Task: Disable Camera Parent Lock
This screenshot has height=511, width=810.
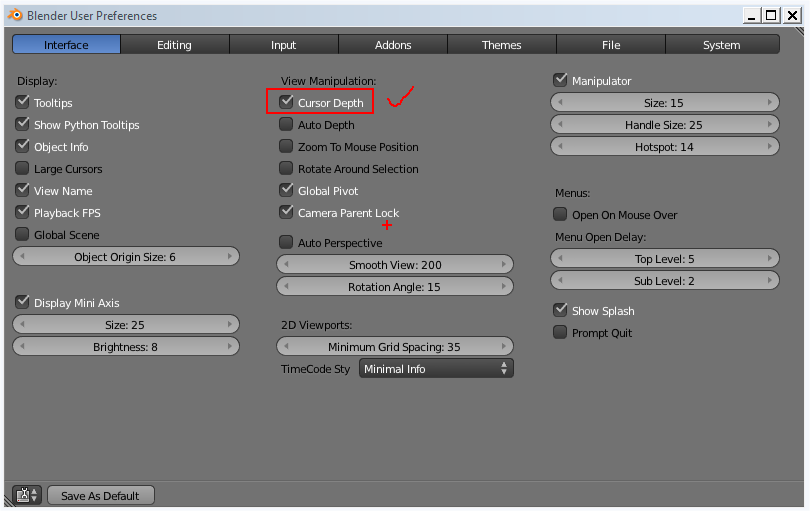Action: pyautogui.click(x=286, y=212)
